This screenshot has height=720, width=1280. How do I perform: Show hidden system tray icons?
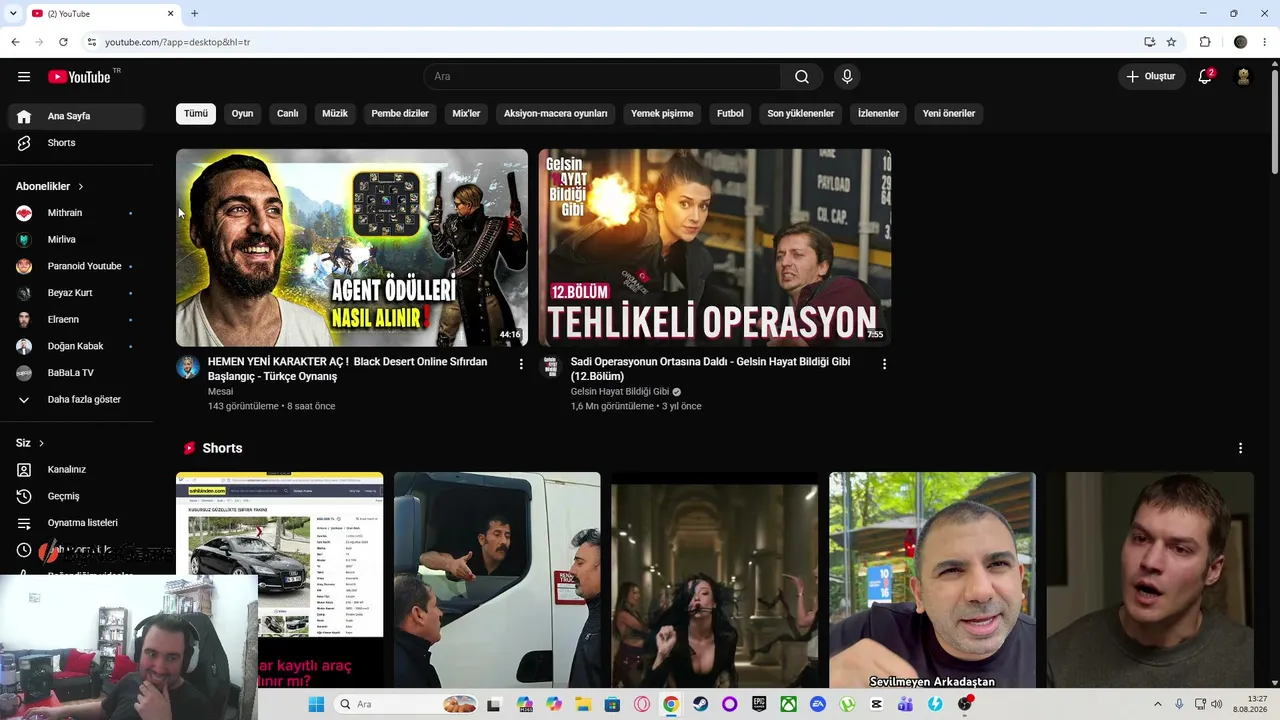click(1158, 704)
